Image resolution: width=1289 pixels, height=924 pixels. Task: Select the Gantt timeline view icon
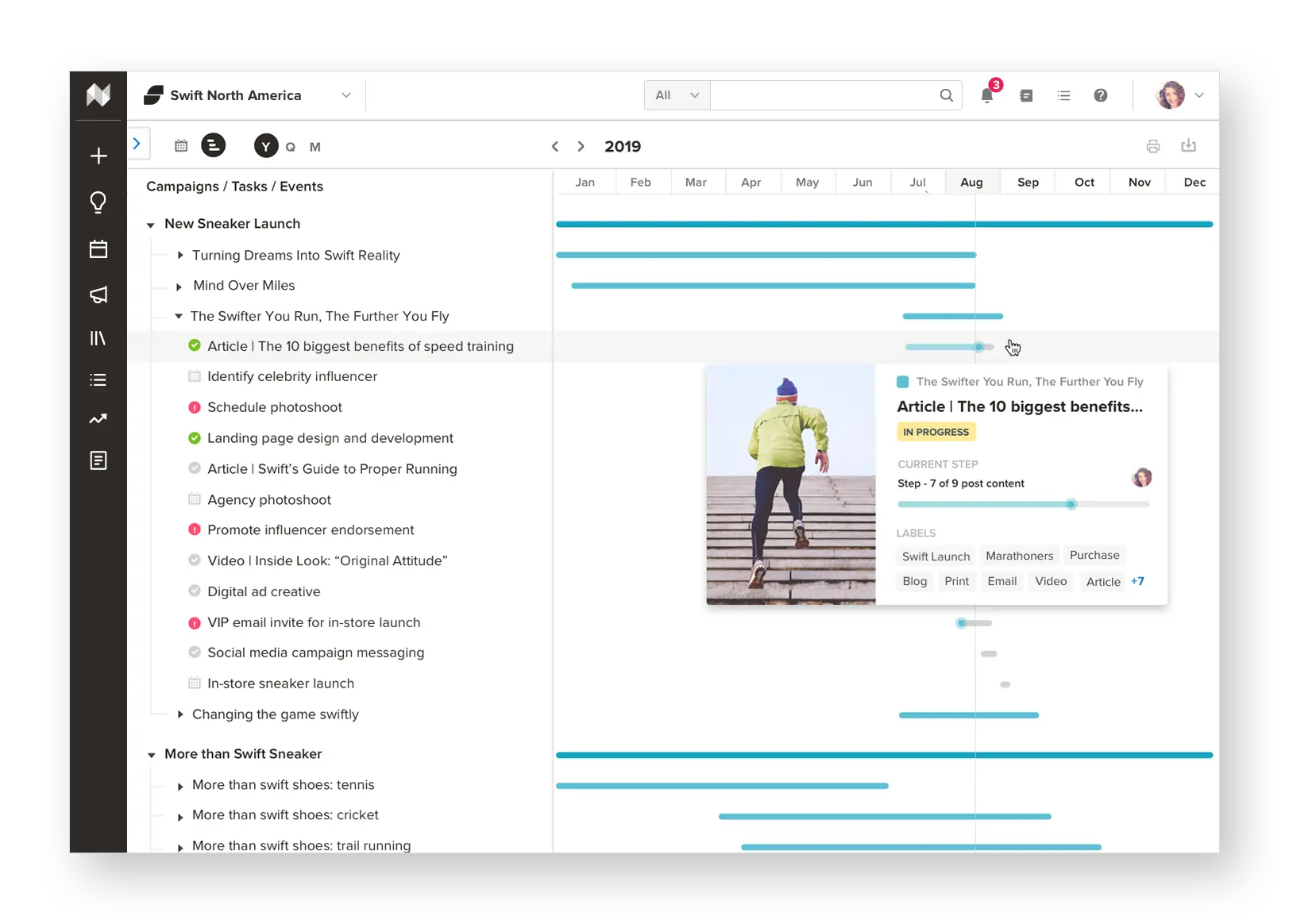point(213,145)
